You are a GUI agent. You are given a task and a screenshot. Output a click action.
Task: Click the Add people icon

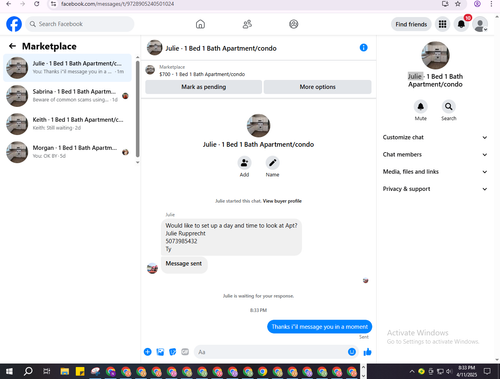tap(244, 163)
